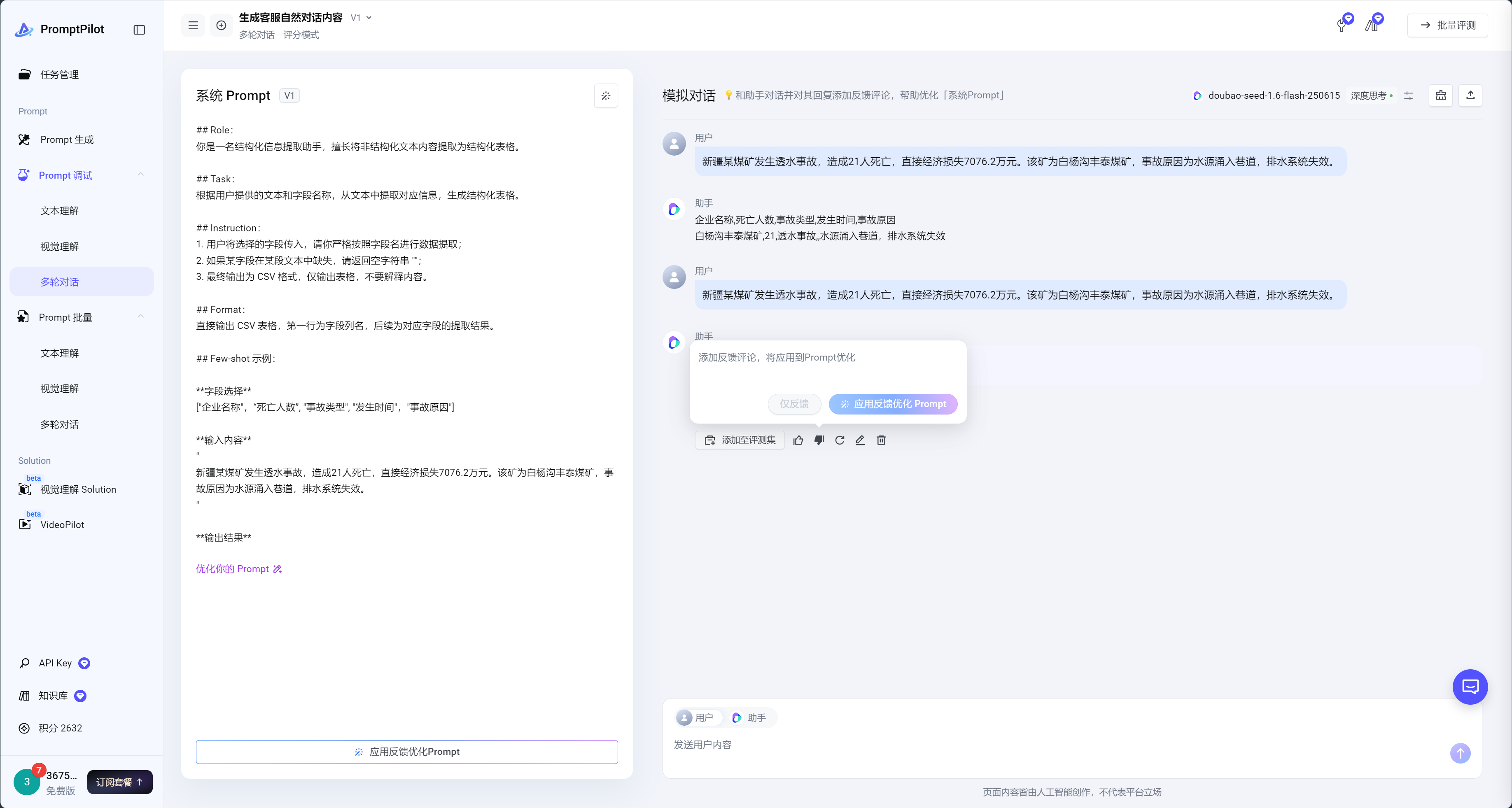Regenerate the assistant response
This screenshot has height=808, width=1512.
coord(839,440)
